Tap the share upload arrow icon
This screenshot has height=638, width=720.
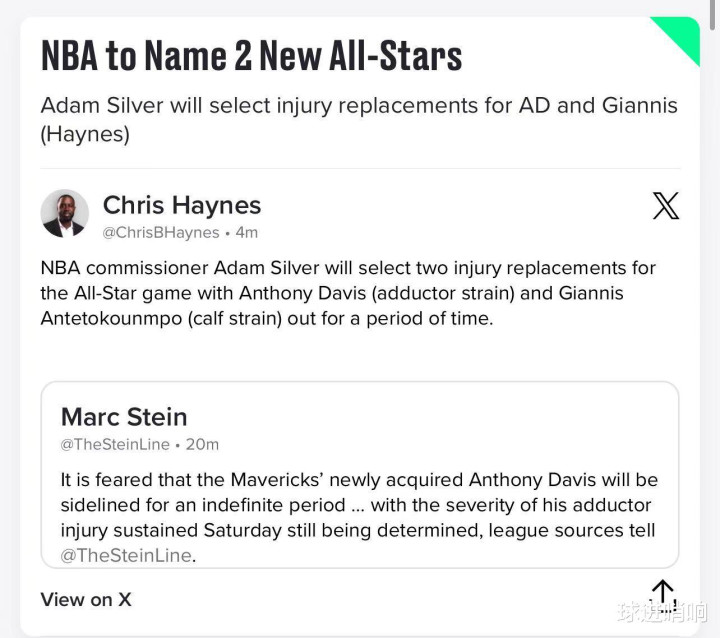tap(663, 594)
